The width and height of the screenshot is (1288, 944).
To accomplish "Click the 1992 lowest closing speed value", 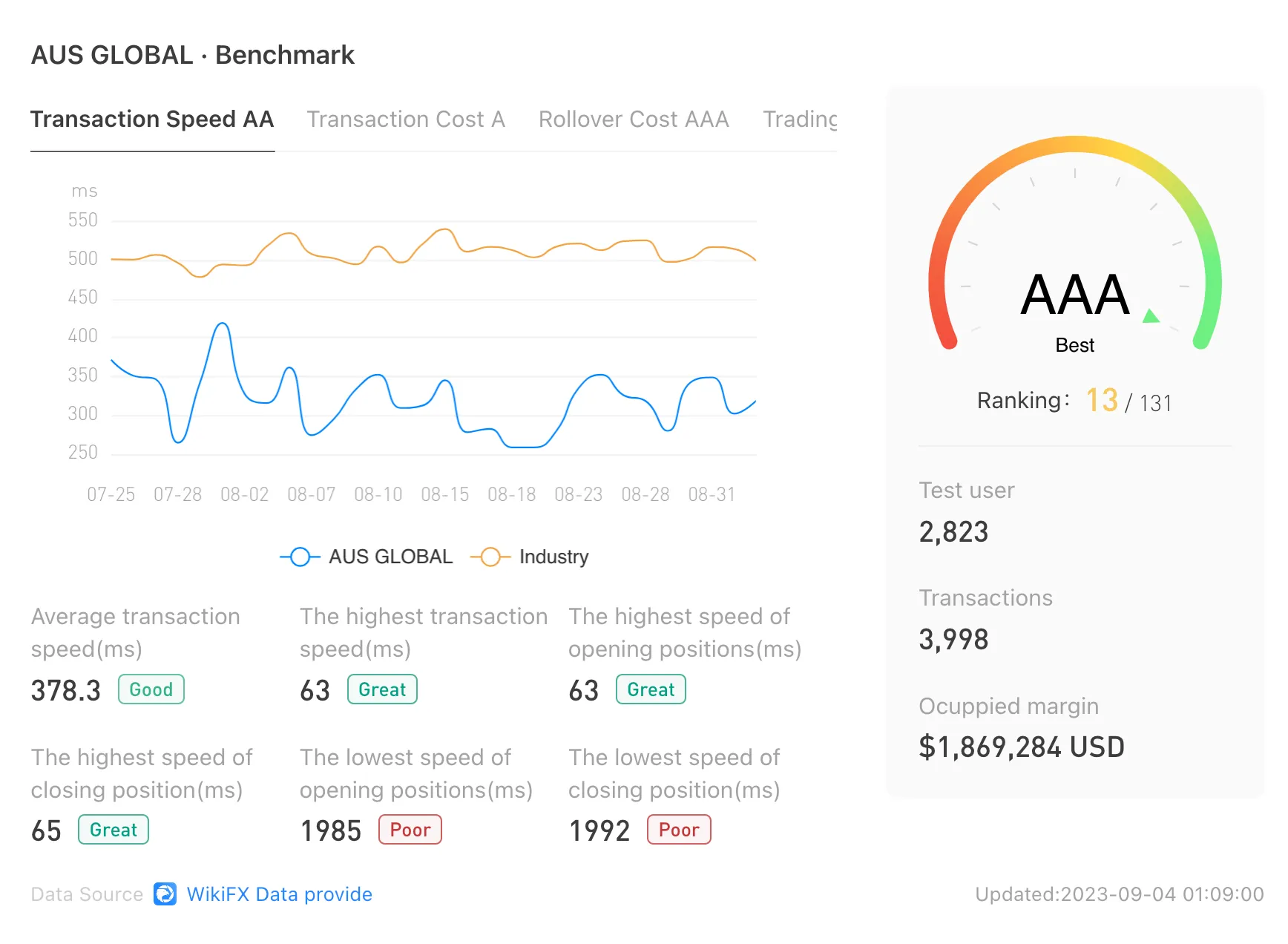I will (599, 831).
